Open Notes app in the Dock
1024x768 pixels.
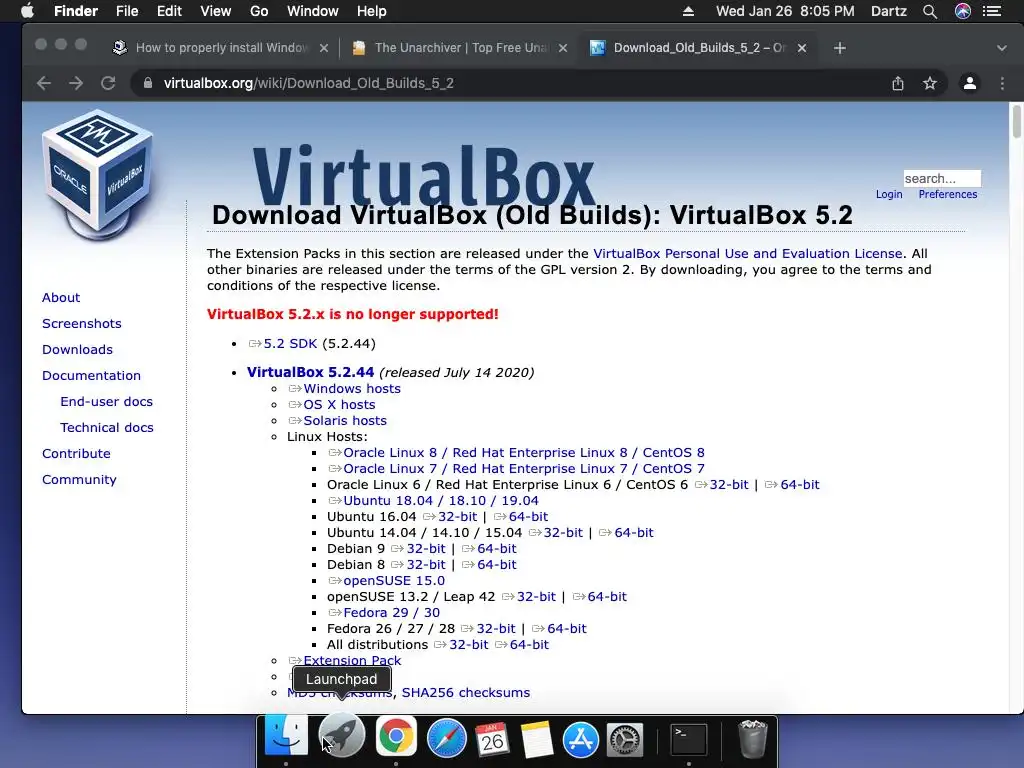(x=537, y=739)
